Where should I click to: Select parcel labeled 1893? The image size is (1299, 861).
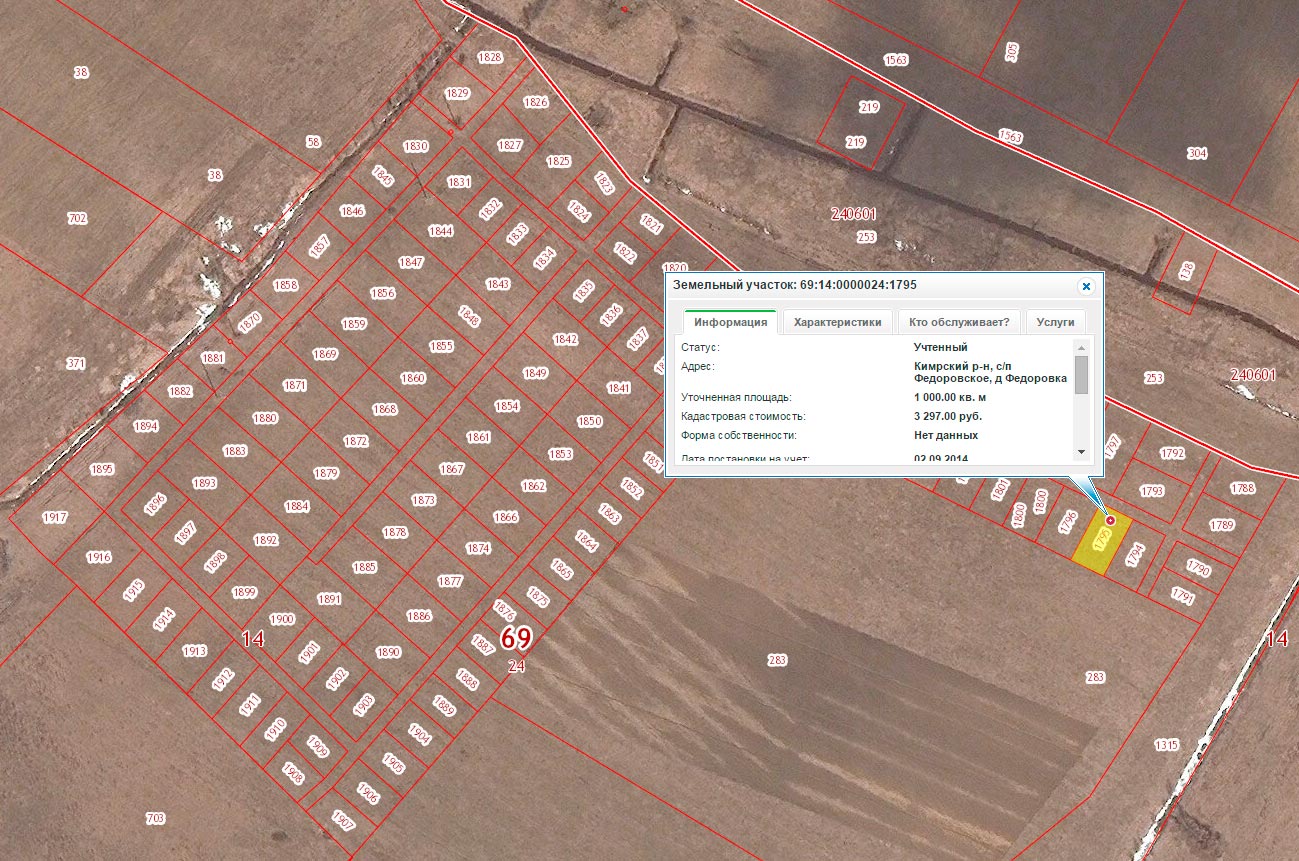point(205,483)
